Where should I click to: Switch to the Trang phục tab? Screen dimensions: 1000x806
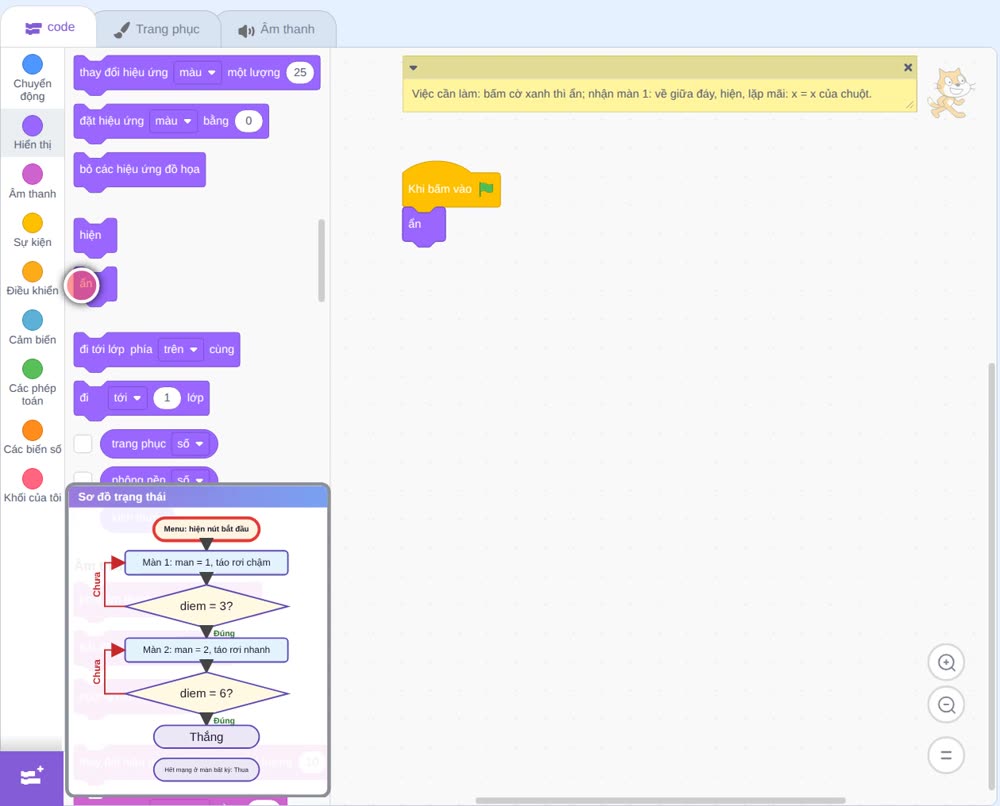point(157,29)
